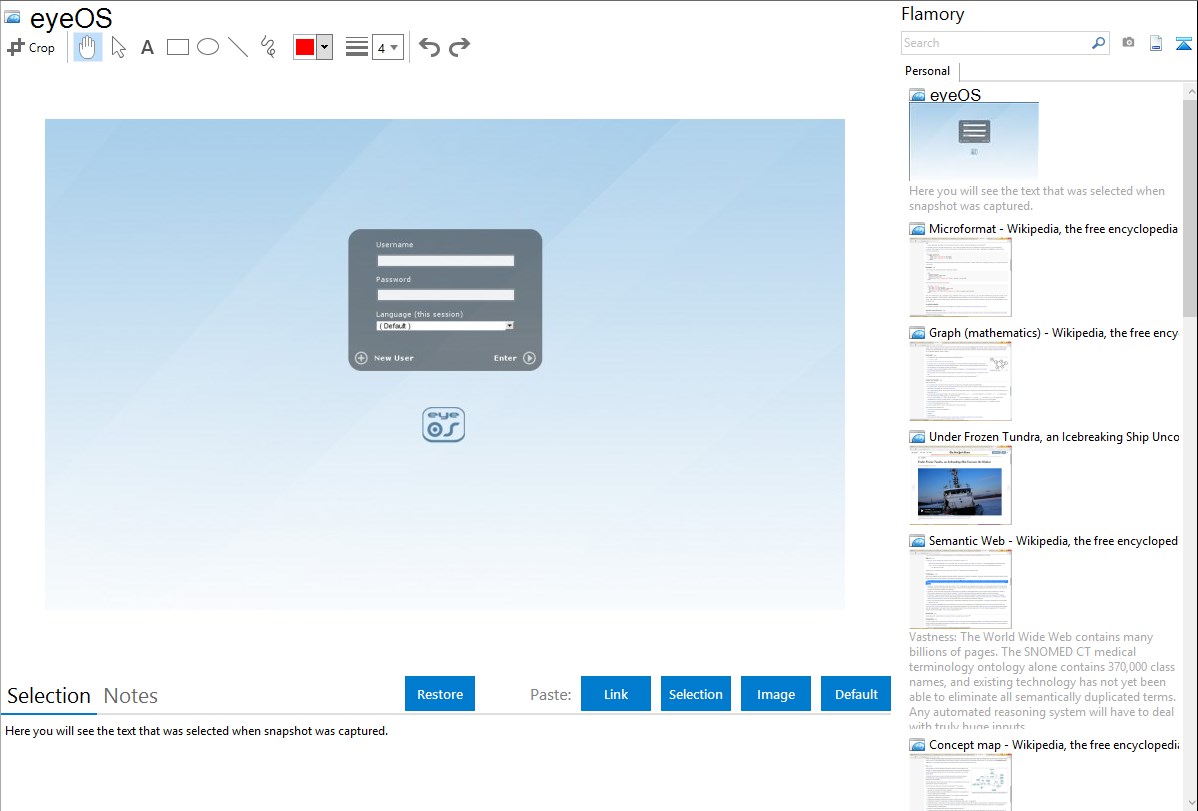
Task: Choose the arrow pointer tool
Action: click(x=118, y=47)
